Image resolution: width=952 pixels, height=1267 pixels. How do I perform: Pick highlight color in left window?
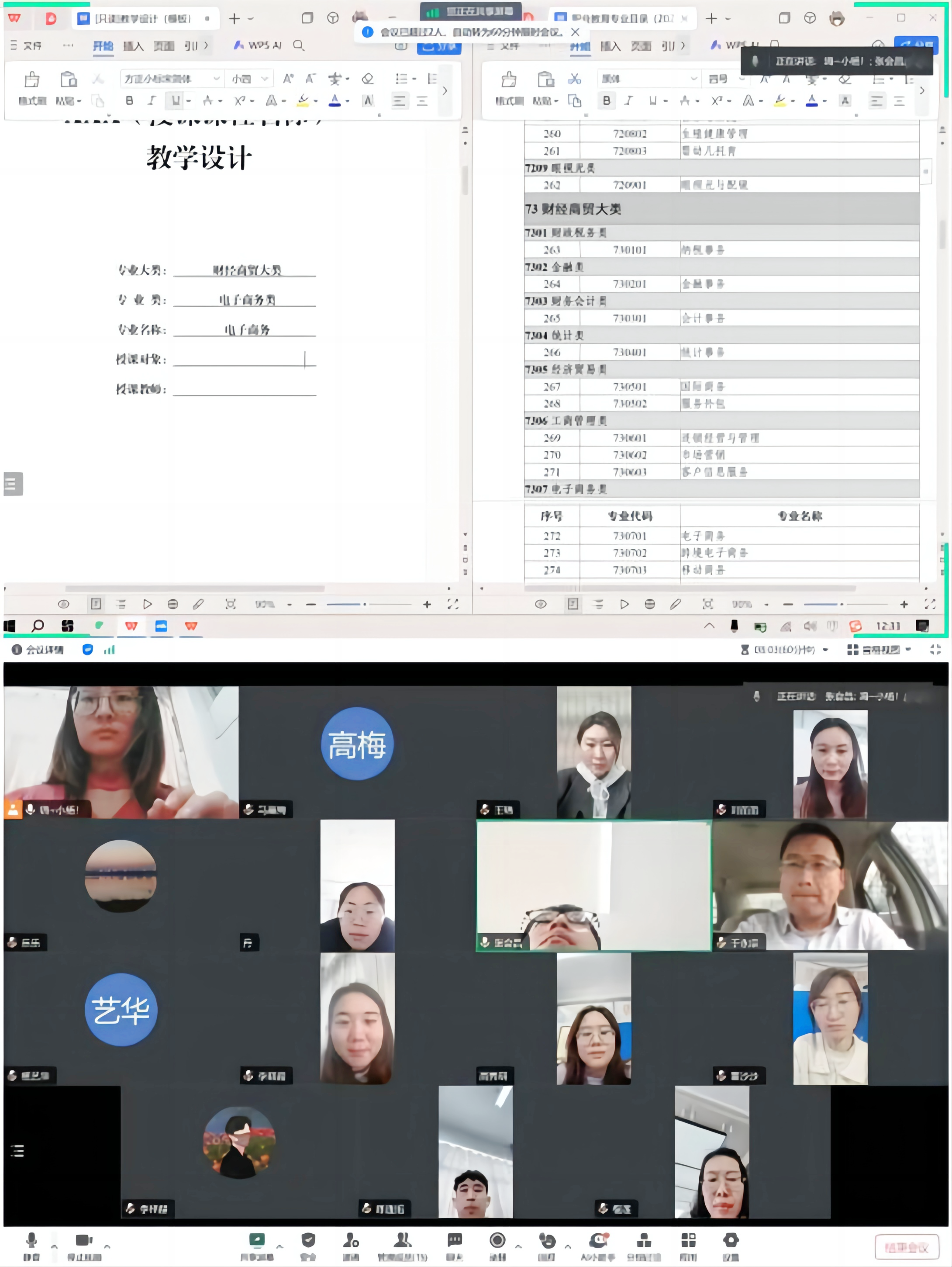click(303, 101)
